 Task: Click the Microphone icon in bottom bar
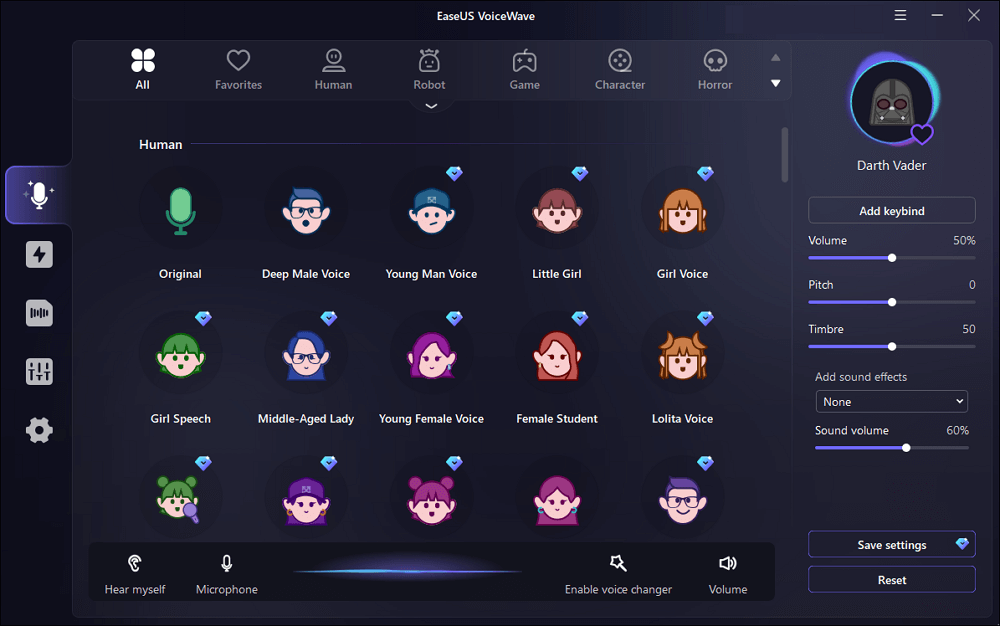(x=226, y=562)
